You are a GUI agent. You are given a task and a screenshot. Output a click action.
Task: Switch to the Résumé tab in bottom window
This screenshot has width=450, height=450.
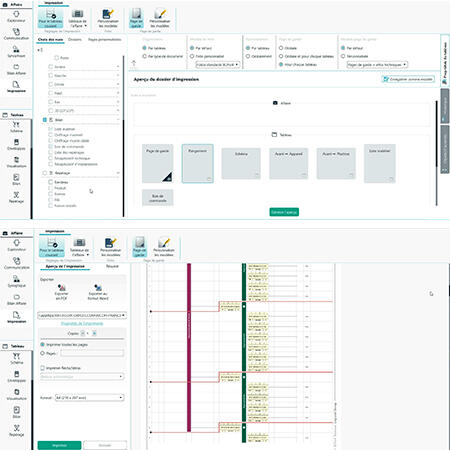[x=112, y=266]
